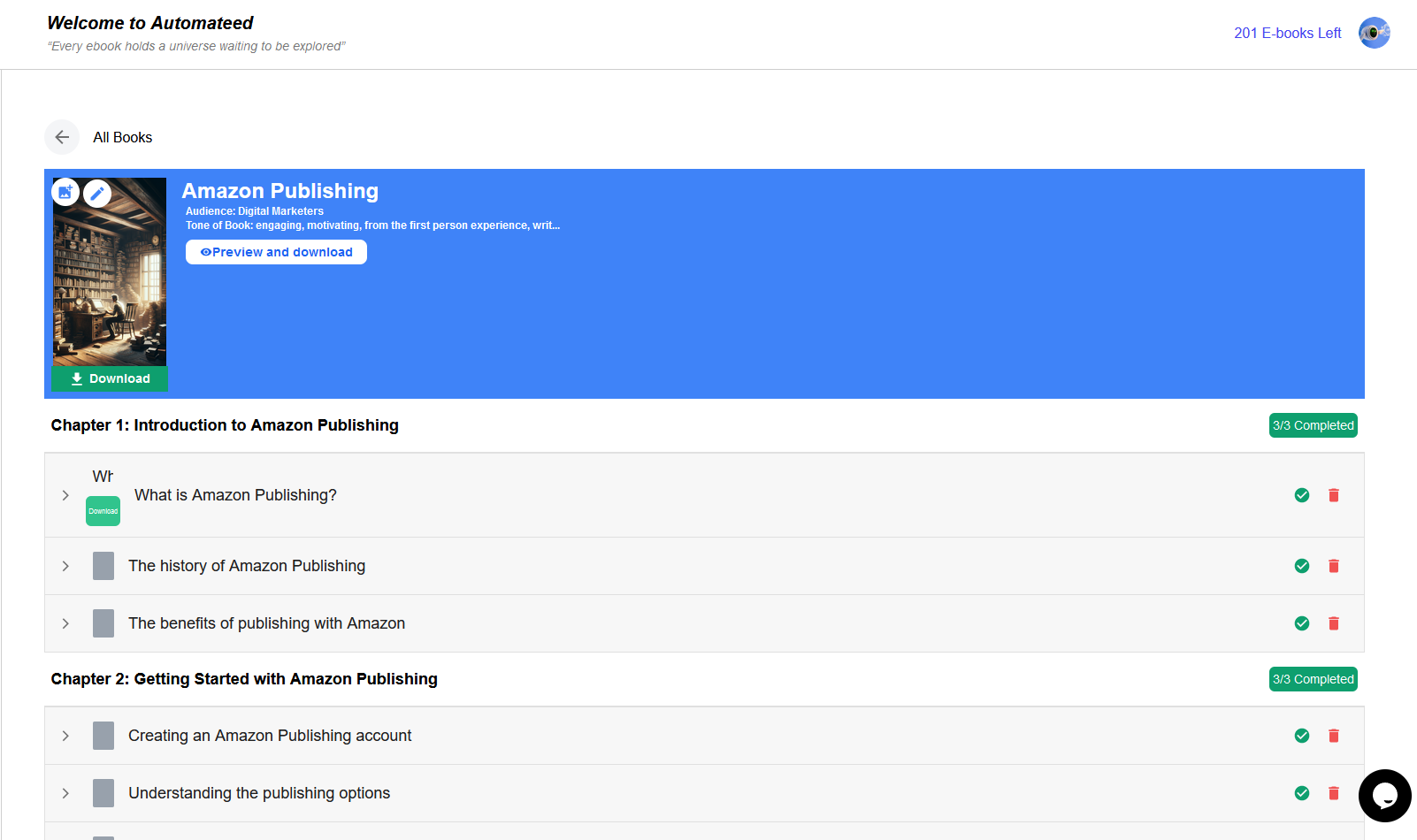Go back using the All Books arrow
1417x840 pixels.
(62, 137)
